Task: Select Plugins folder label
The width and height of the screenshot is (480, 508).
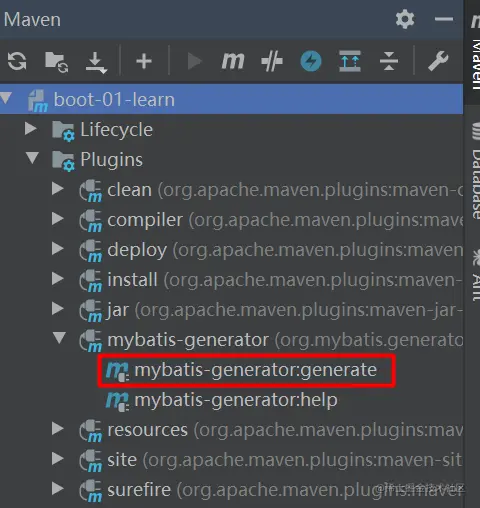Action: (112, 159)
